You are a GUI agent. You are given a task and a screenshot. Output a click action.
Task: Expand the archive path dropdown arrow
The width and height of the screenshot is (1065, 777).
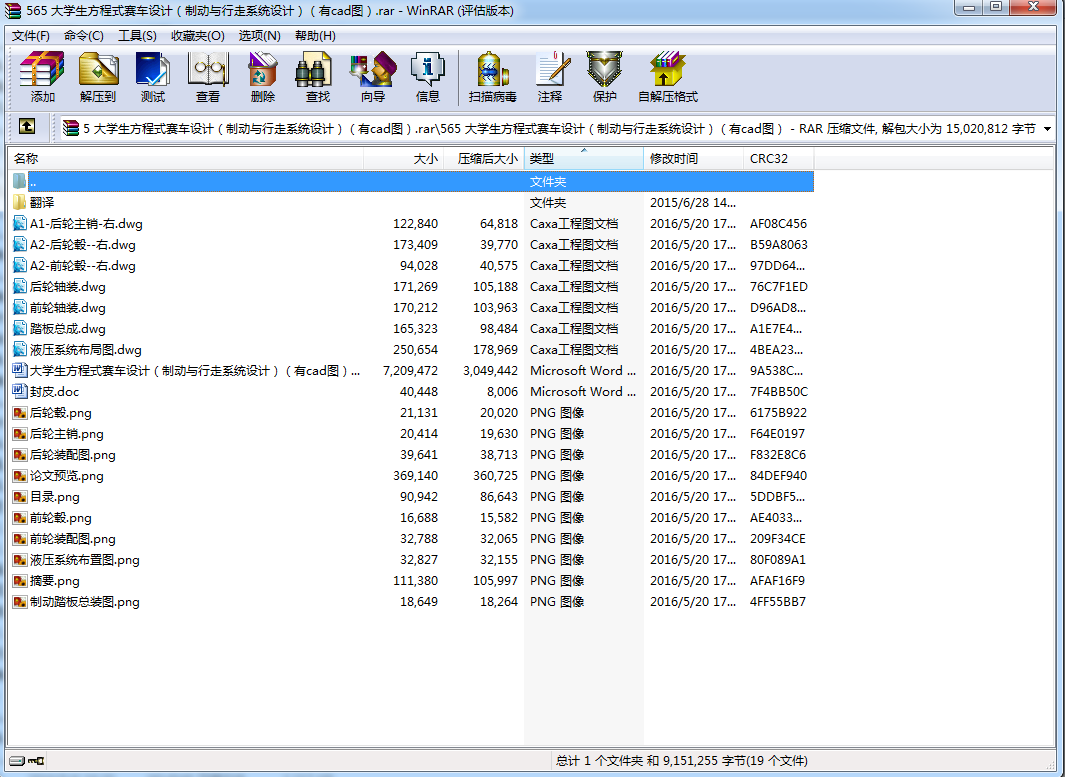click(x=1047, y=128)
